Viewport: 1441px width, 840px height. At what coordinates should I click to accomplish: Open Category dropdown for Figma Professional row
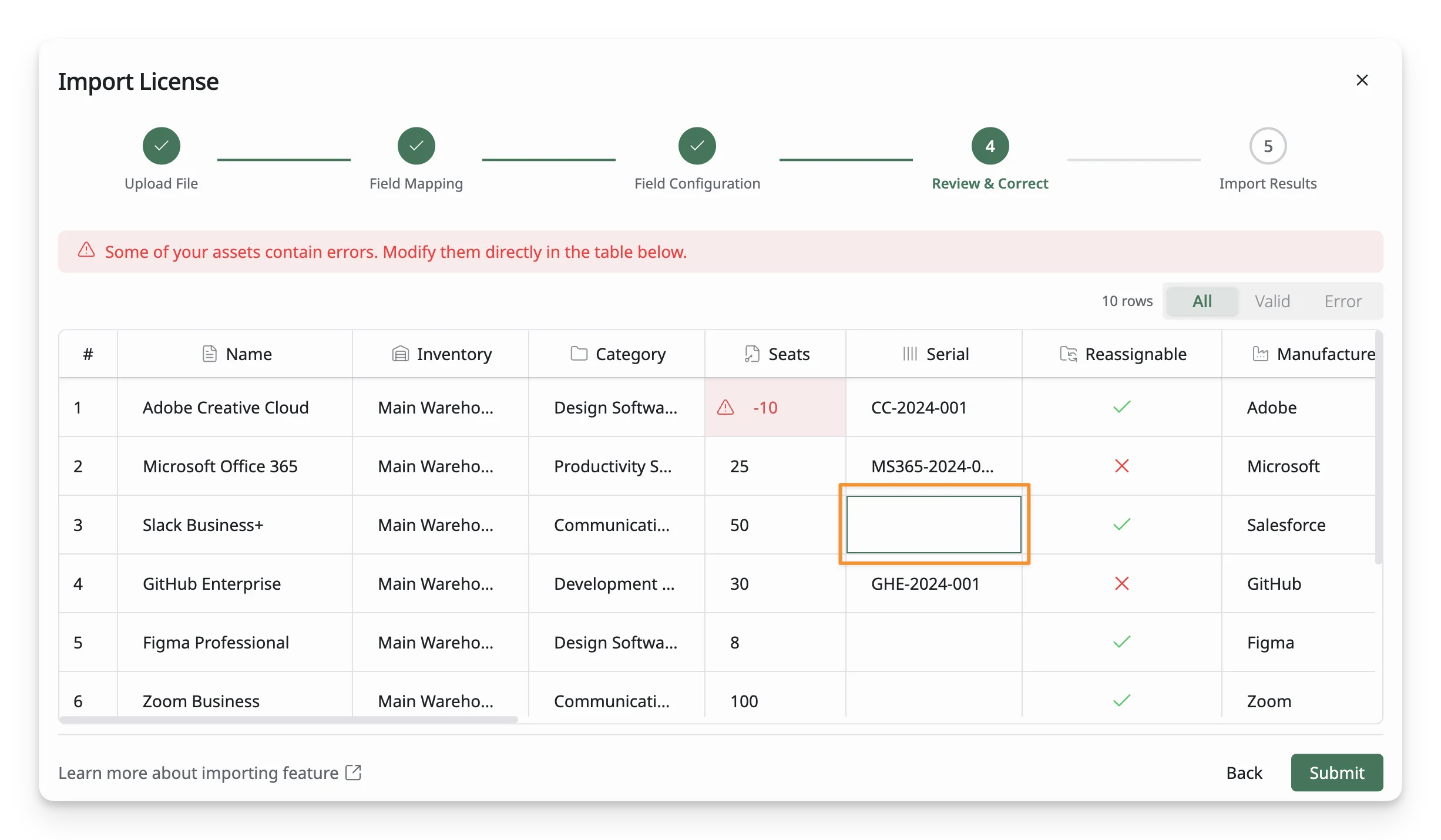point(616,642)
